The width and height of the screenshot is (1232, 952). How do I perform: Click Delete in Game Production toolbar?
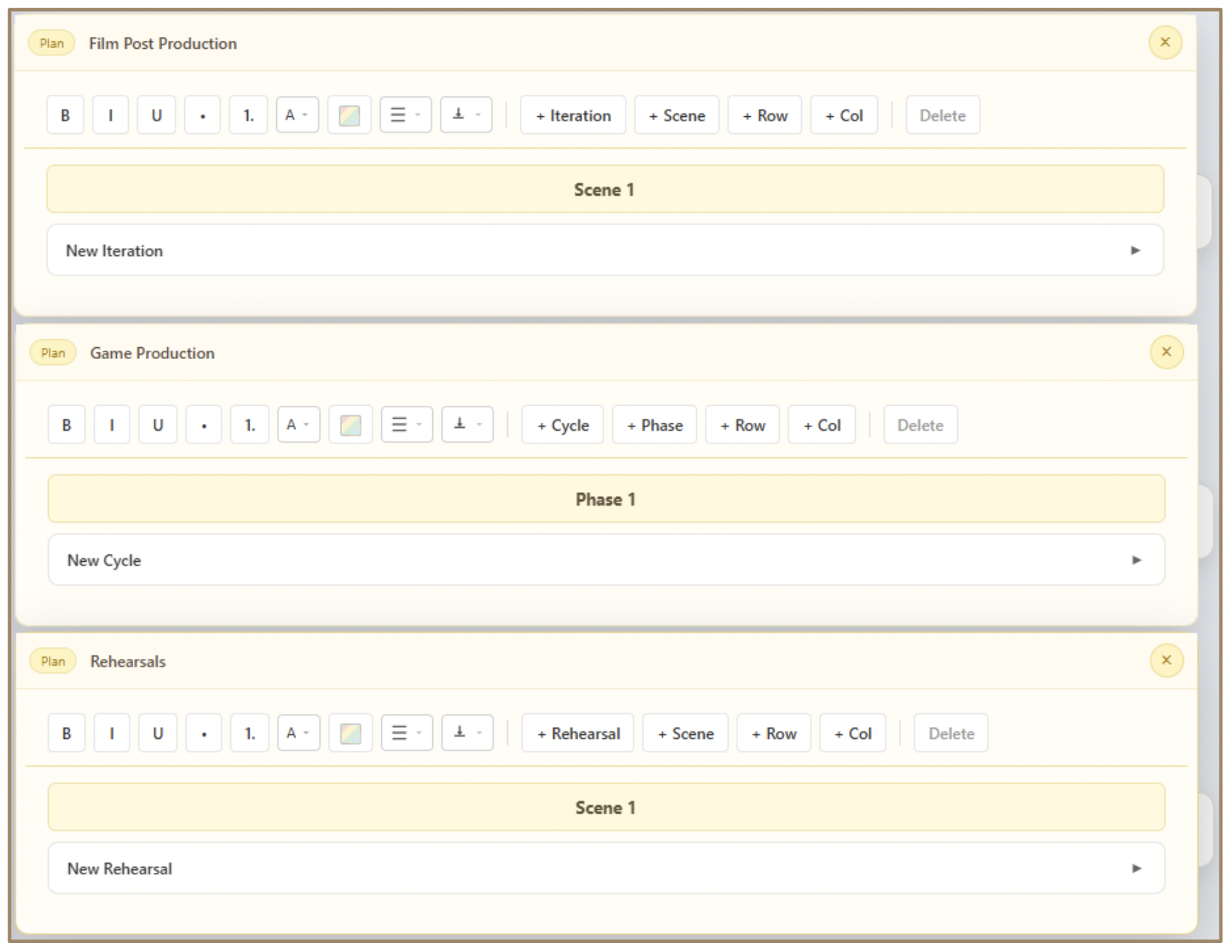(x=920, y=425)
